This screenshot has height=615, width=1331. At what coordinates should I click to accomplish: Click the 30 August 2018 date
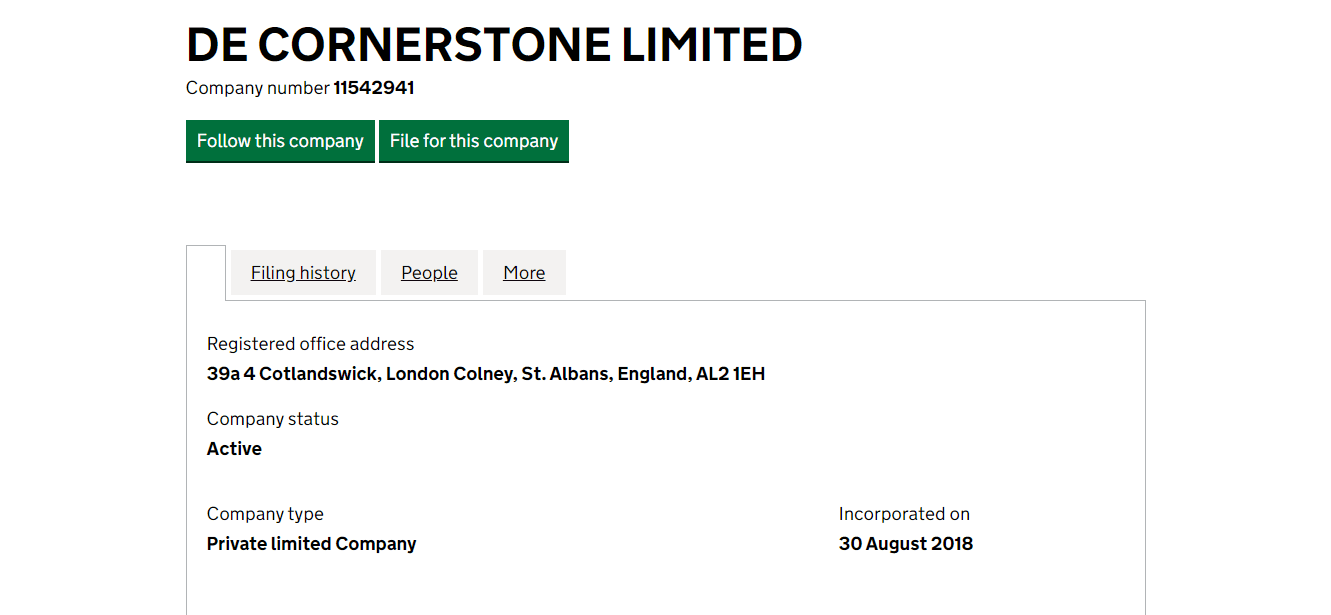click(905, 544)
